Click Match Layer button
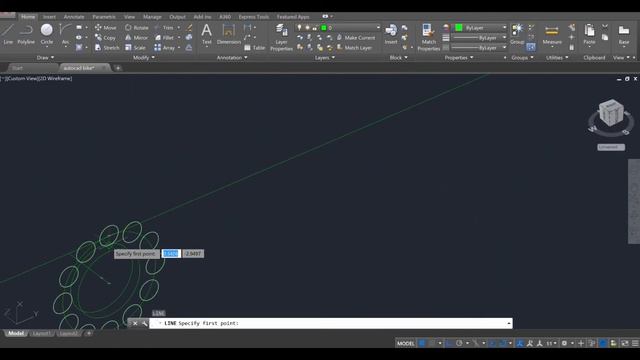This screenshot has height=360, width=640. pyautogui.click(x=354, y=48)
